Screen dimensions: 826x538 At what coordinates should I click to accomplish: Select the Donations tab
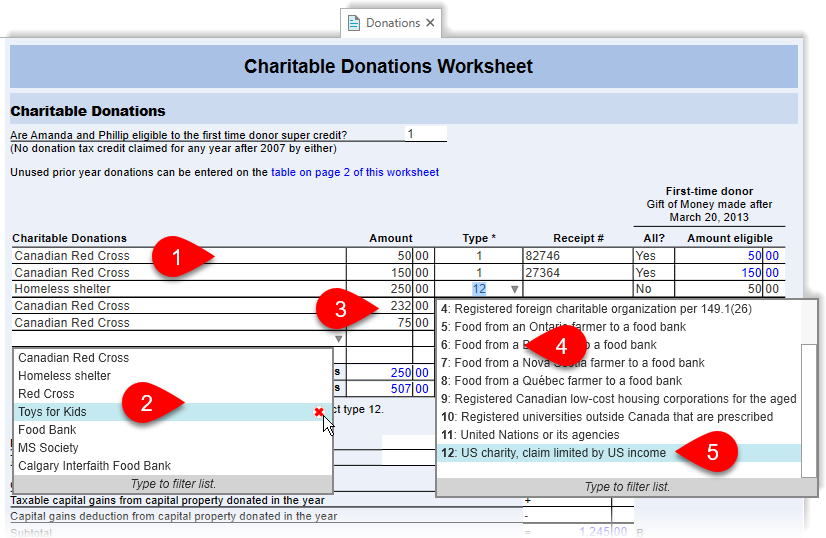pyautogui.click(x=391, y=23)
